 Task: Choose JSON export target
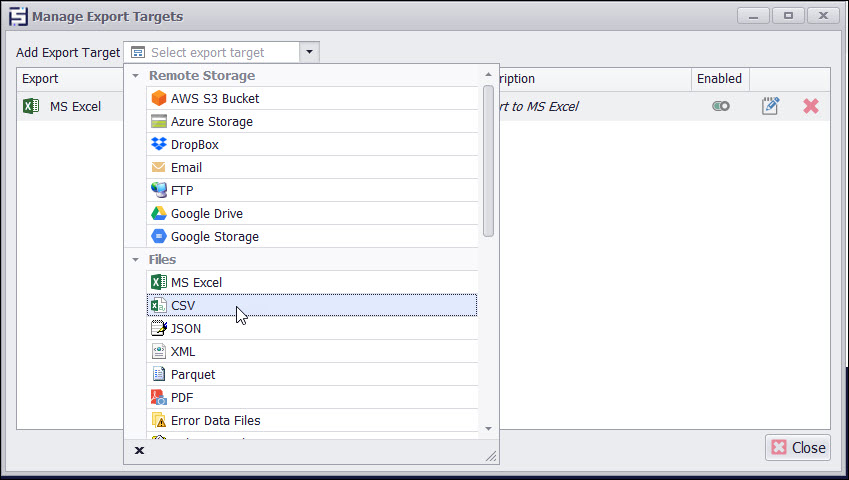point(186,328)
